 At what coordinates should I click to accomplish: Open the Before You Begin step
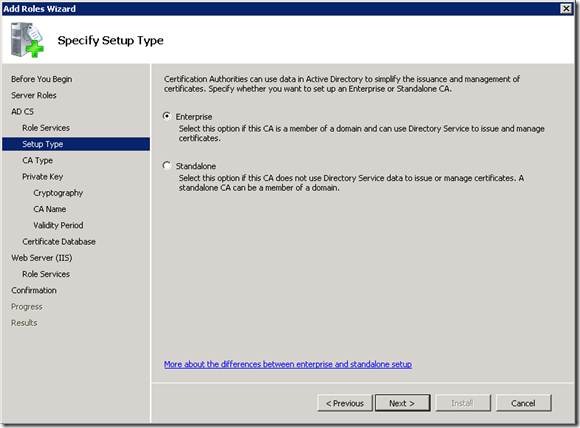click(41, 79)
